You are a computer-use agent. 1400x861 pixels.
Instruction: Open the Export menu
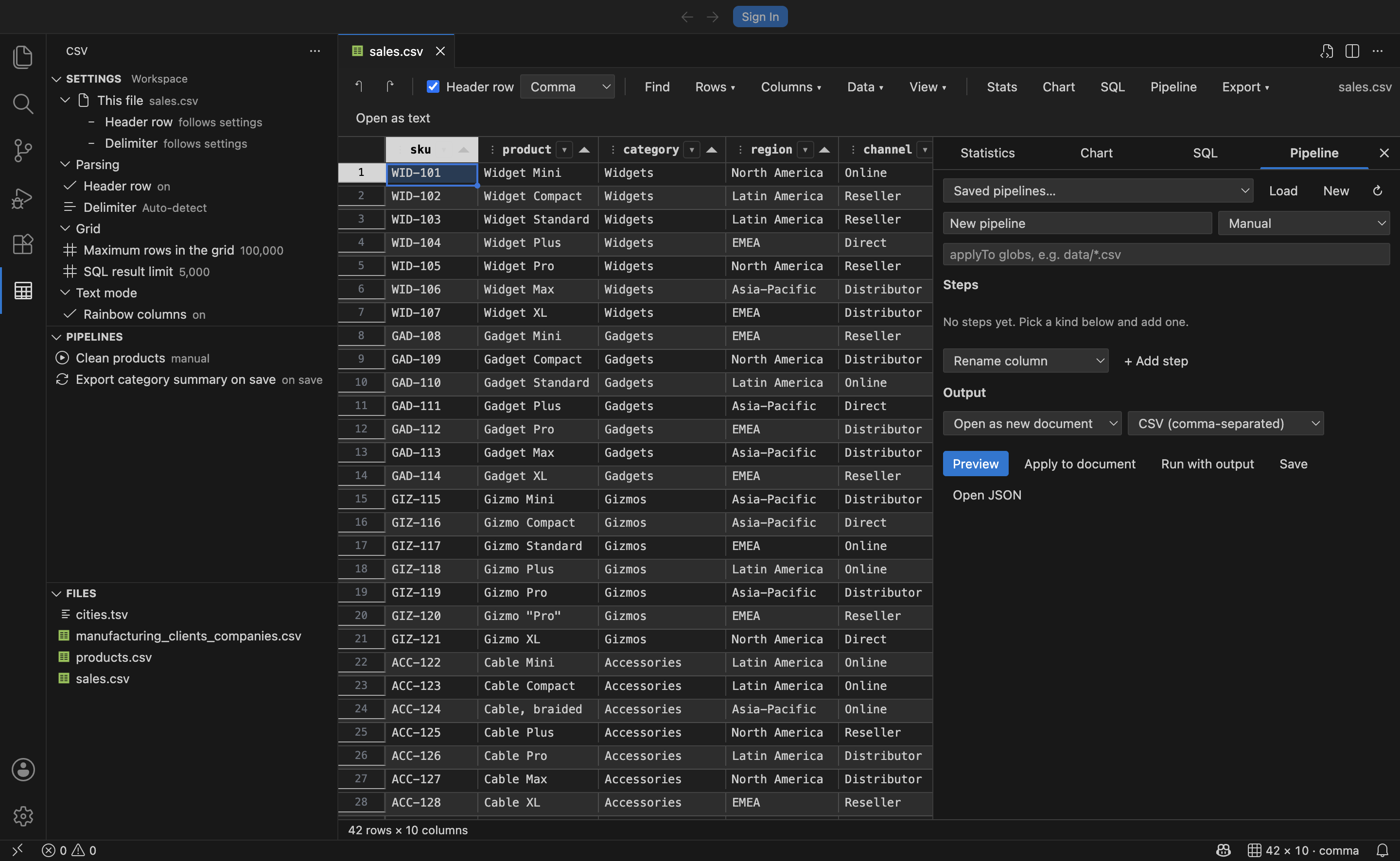pos(1245,86)
